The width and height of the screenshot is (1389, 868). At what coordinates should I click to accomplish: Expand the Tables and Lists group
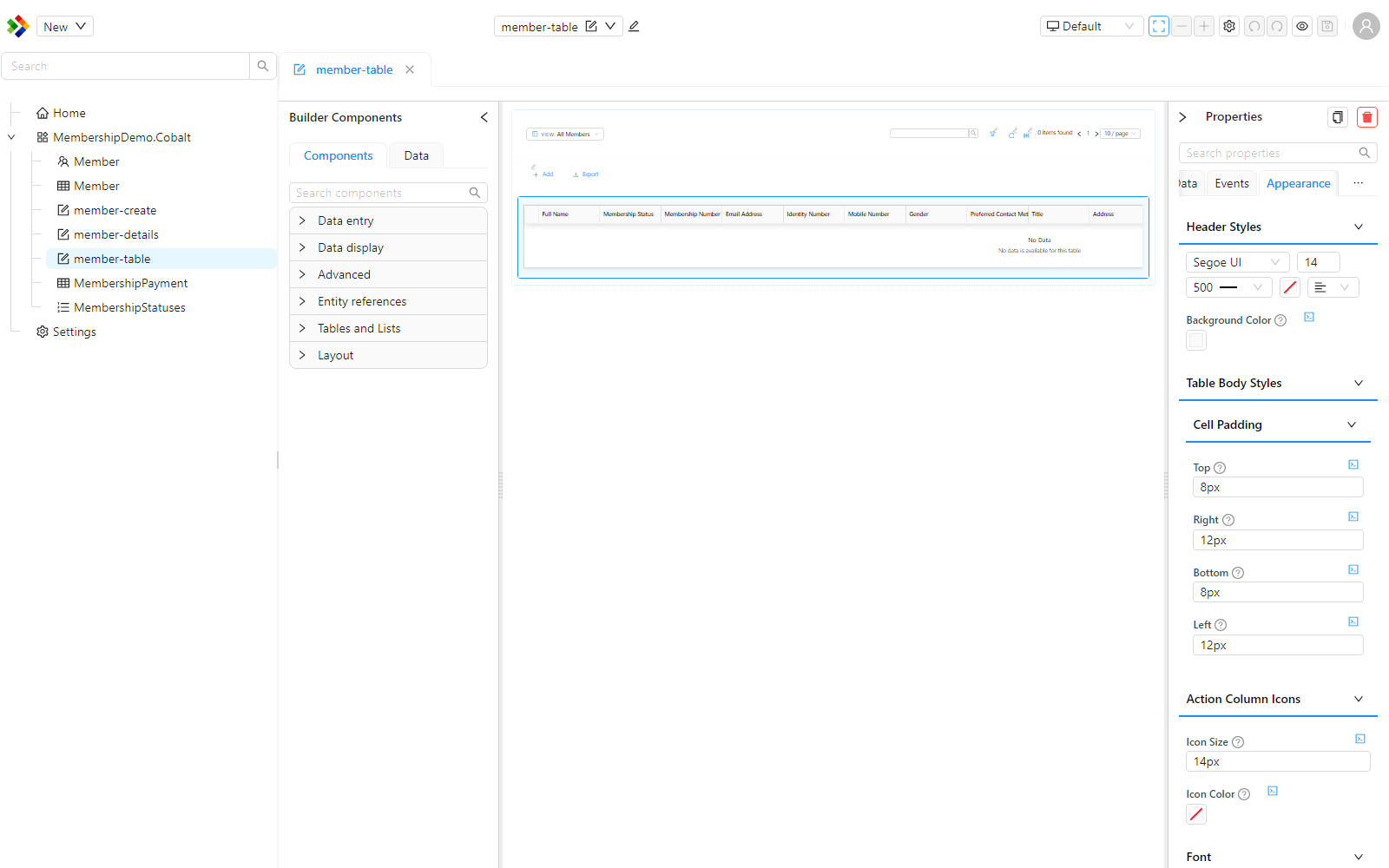(388, 328)
